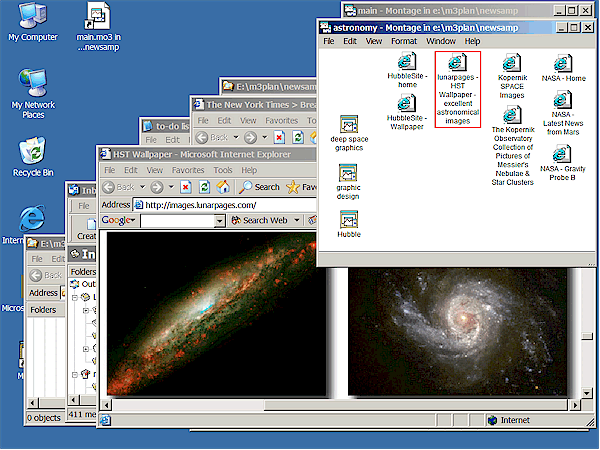
Task: Open Forward history dropdown in HST Wallpaper window
Action: click(171, 187)
